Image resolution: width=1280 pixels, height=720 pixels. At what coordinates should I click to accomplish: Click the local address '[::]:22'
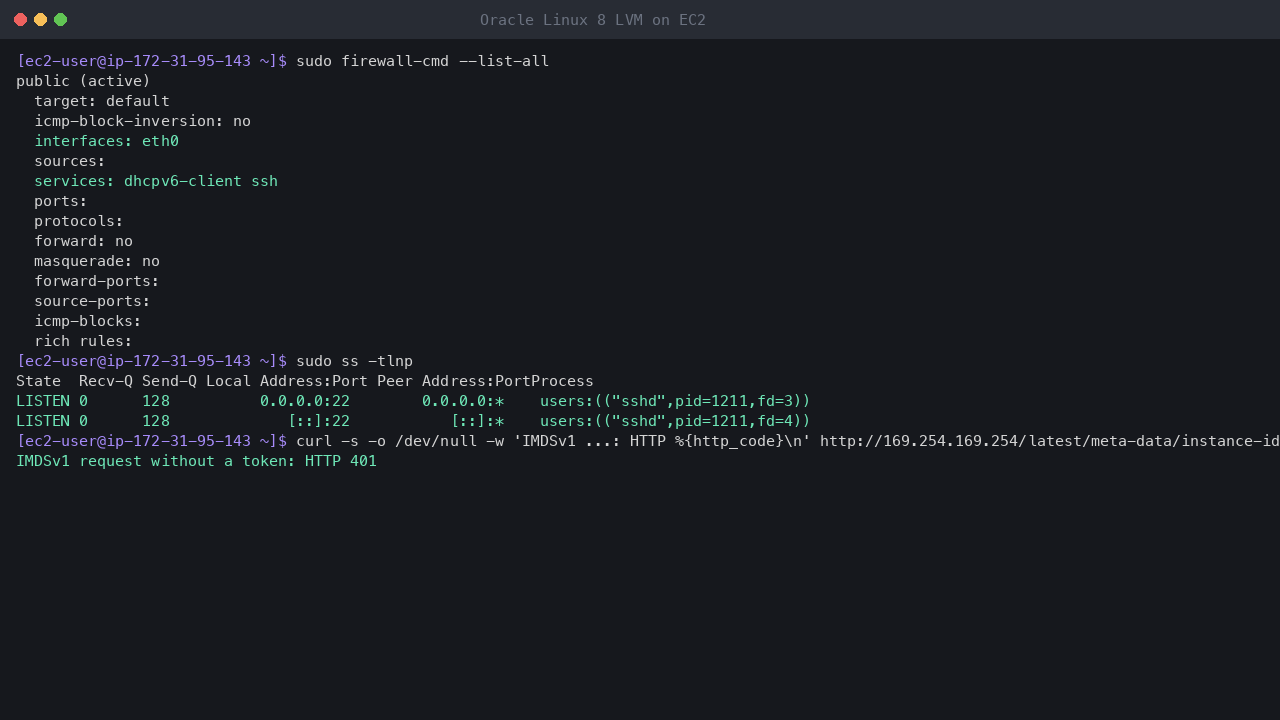click(x=319, y=421)
